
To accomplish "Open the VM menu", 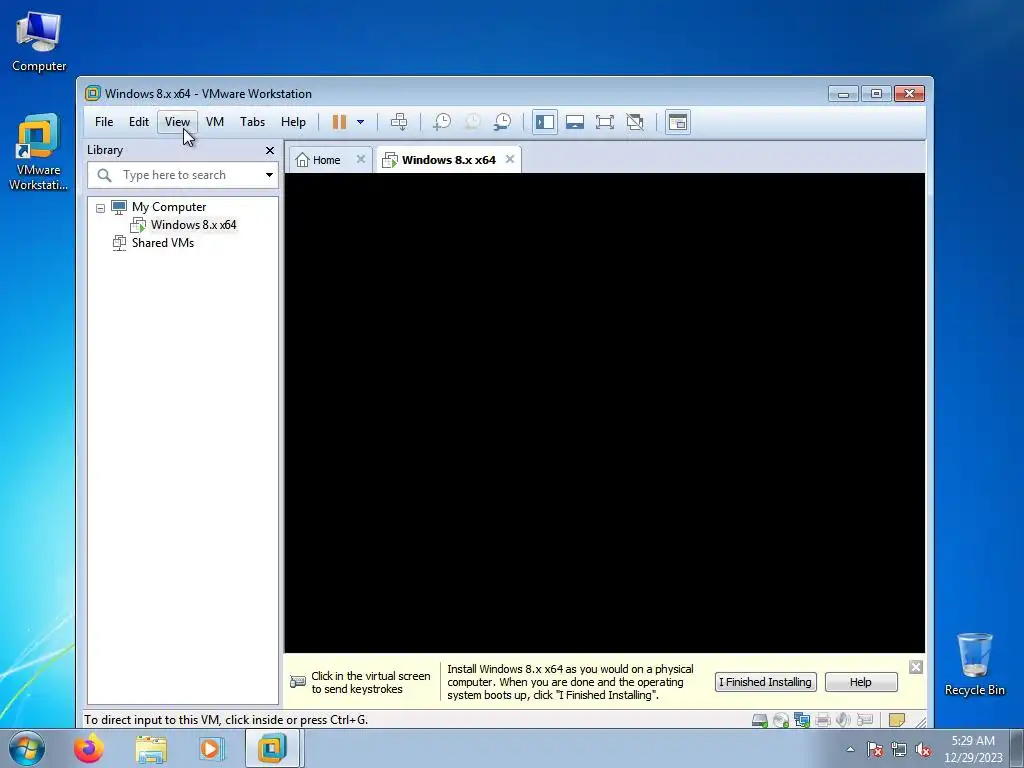I will pos(215,122).
